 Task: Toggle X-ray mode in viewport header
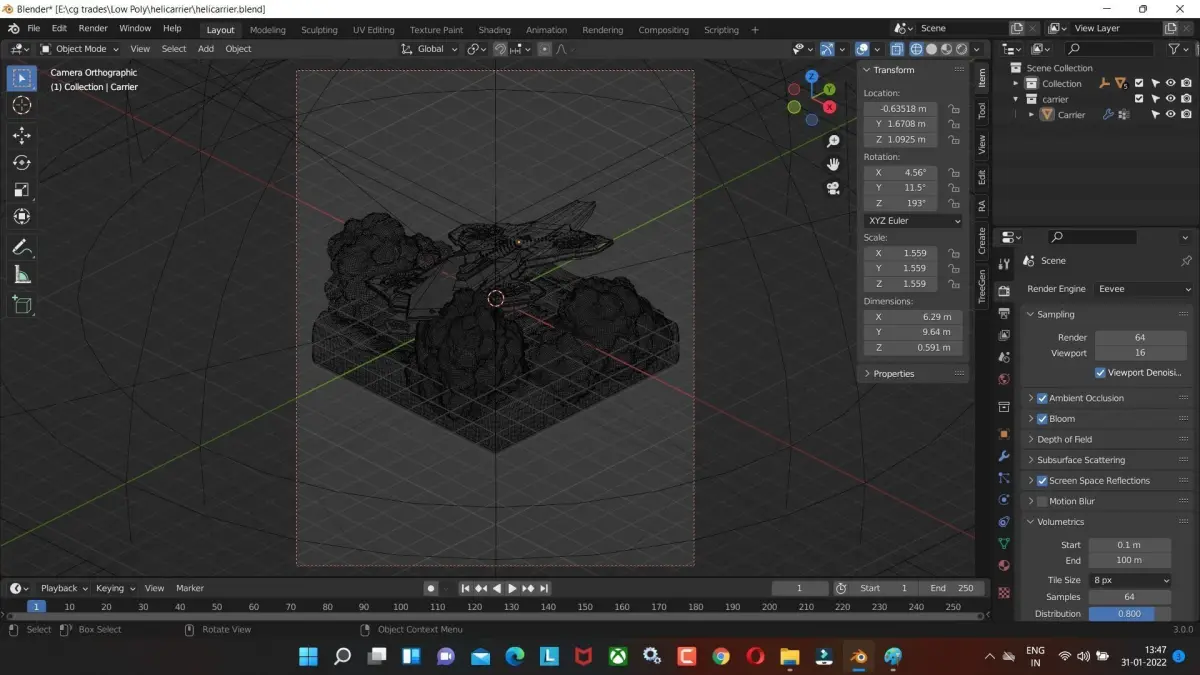pos(896,49)
